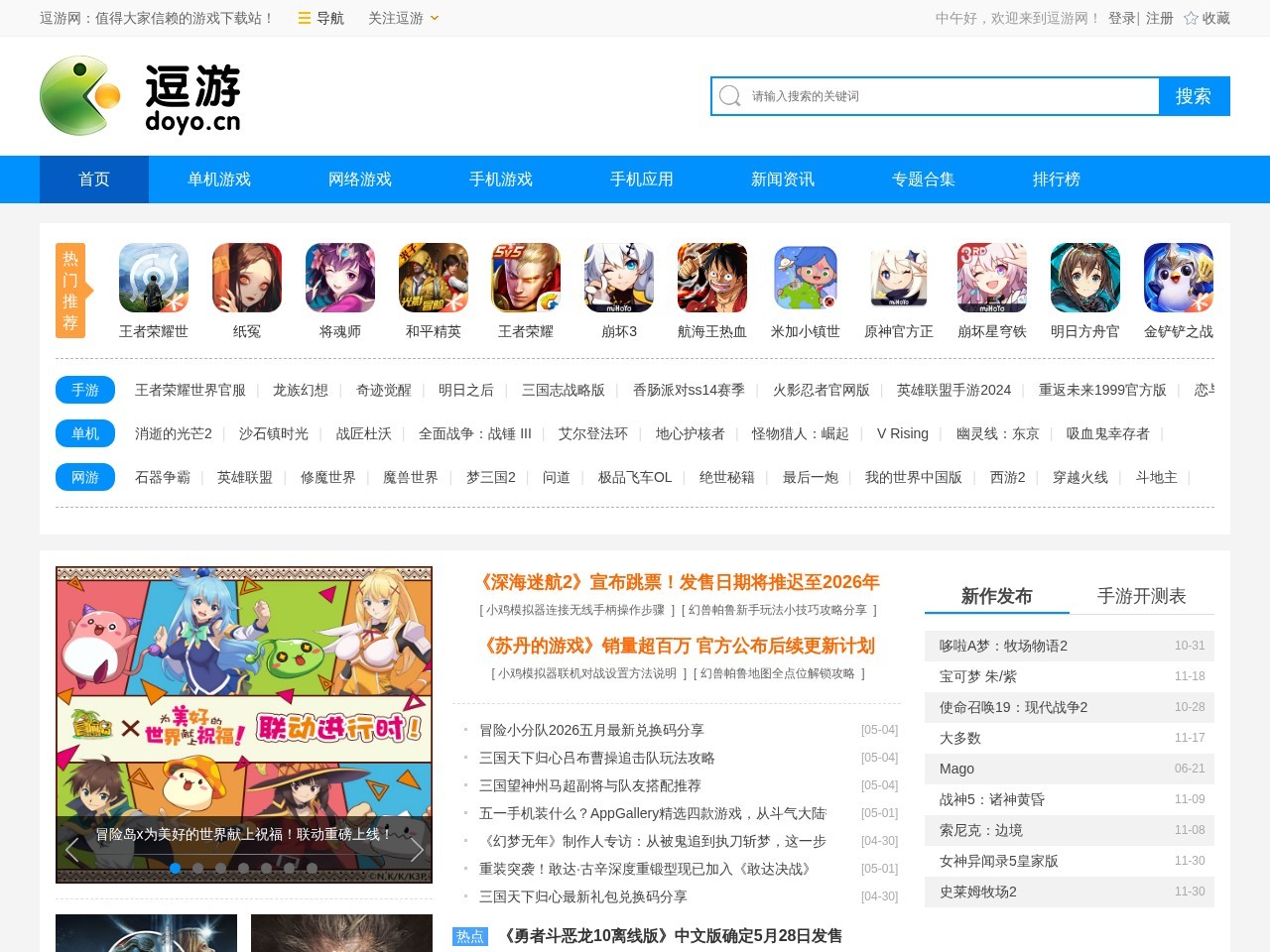
Task: Switch to the 手游开测表 tab
Action: pos(1142,596)
